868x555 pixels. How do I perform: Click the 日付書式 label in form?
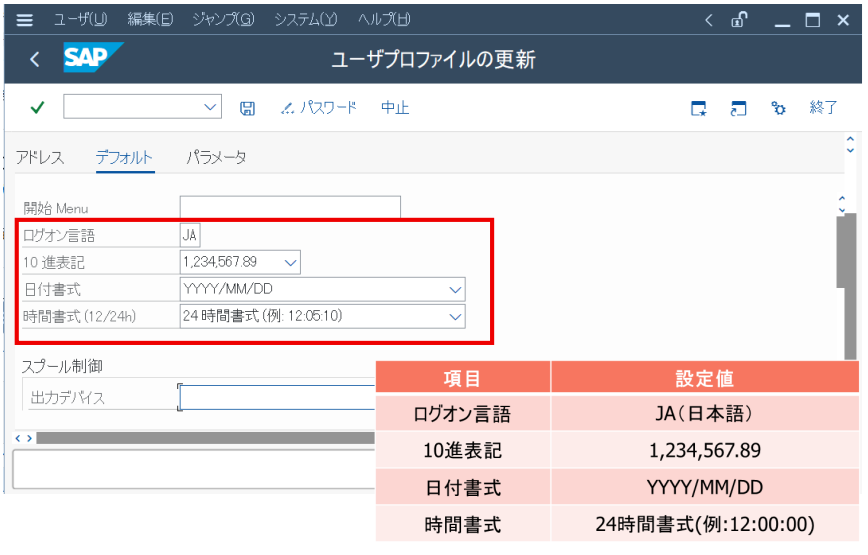[53, 289]
